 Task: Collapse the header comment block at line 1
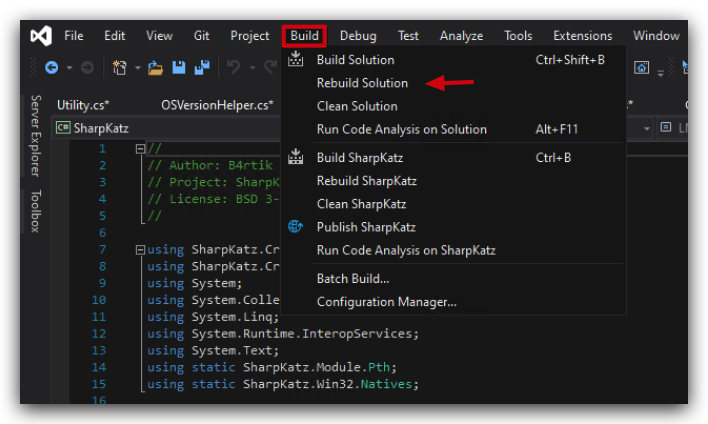click(x=140, y=149)
